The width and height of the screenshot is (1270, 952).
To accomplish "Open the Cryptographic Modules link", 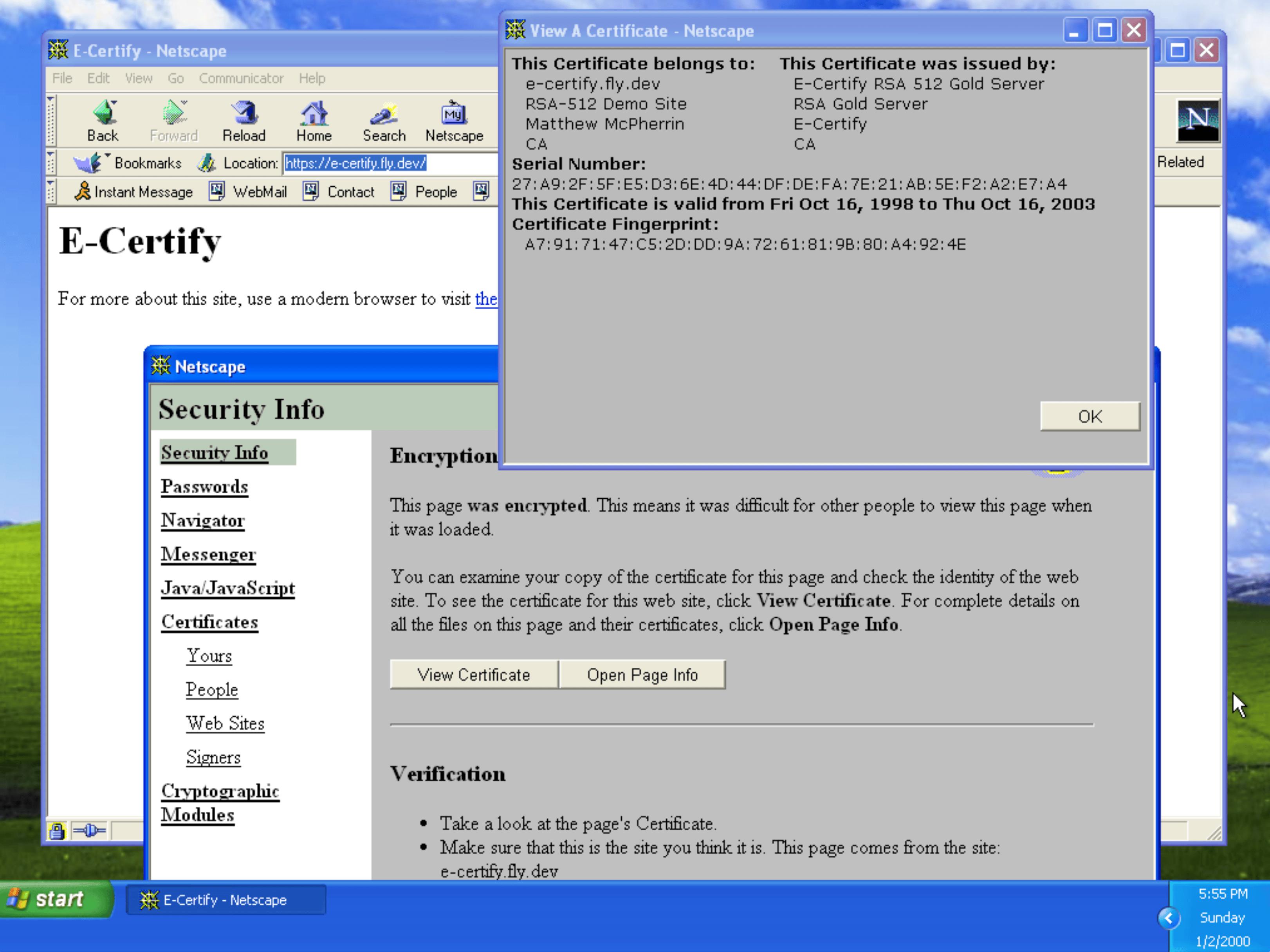I will (220, 803).
